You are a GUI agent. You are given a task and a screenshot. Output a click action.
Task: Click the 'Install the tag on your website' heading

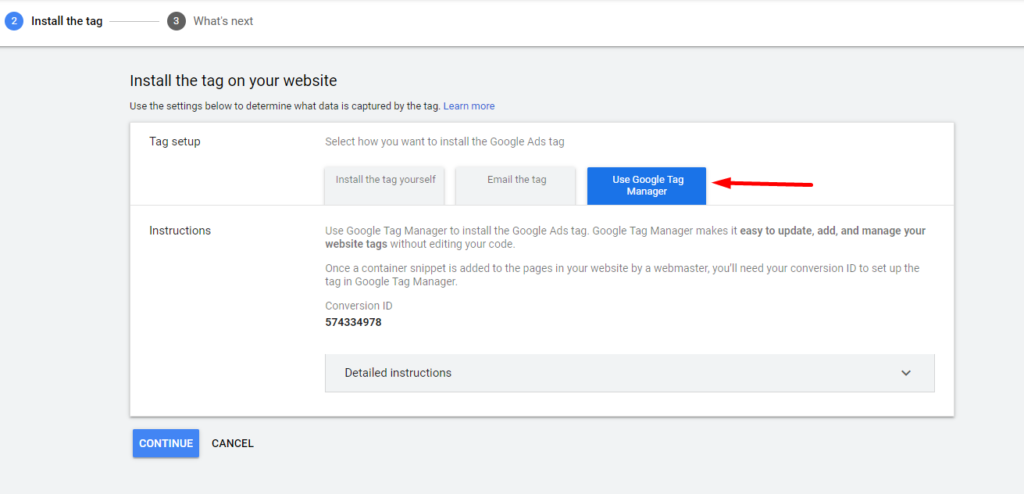coord(233,81)
